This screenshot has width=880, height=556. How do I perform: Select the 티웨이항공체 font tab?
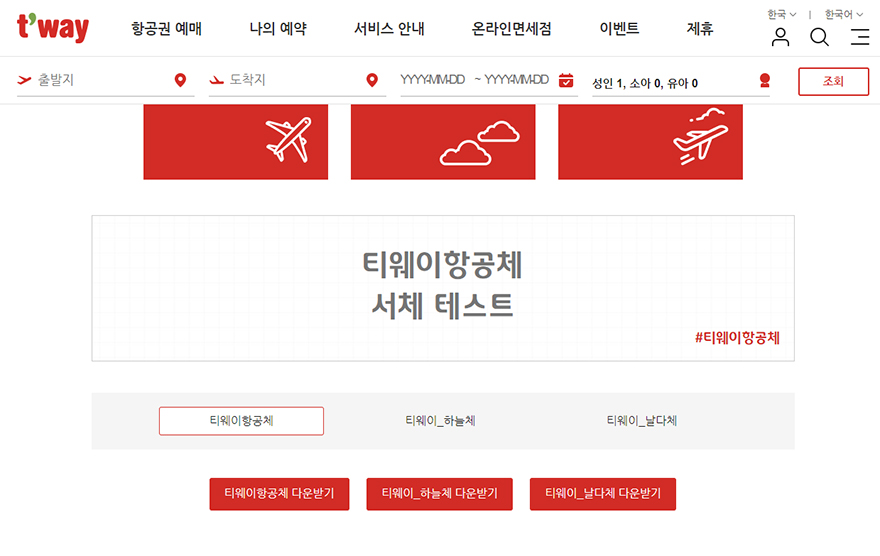click(241, 421)
